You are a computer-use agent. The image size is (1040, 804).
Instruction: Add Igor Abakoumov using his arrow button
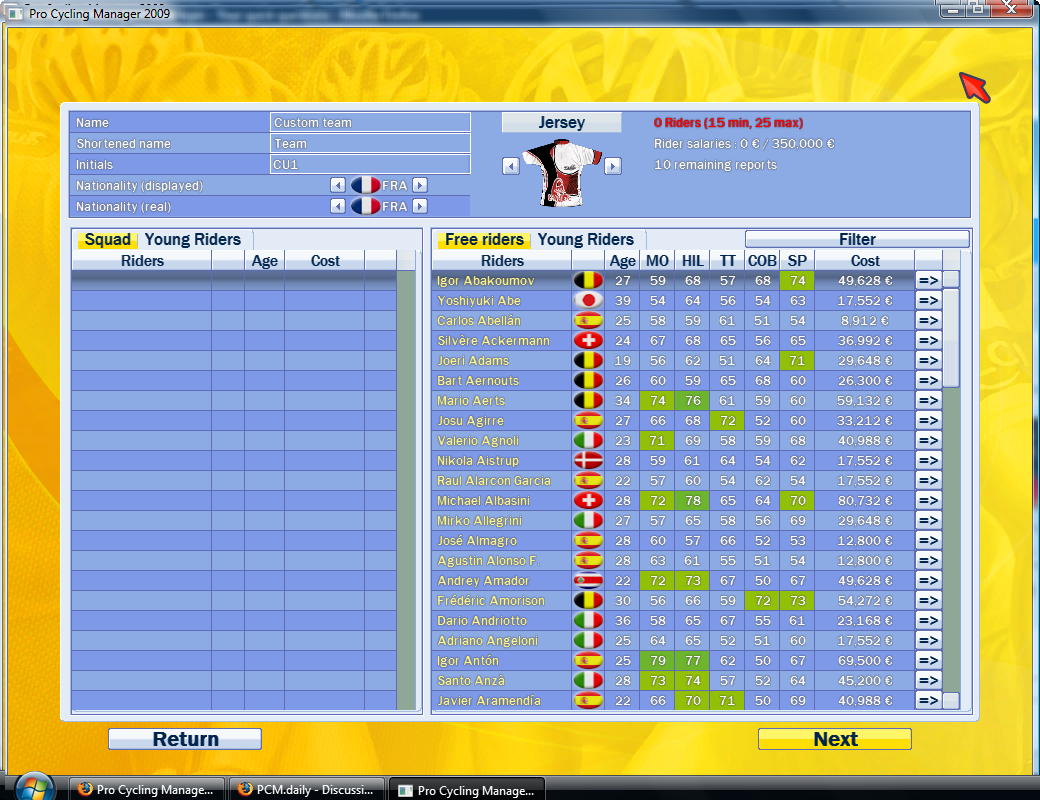pyautogui.click(x=928, y=281)
